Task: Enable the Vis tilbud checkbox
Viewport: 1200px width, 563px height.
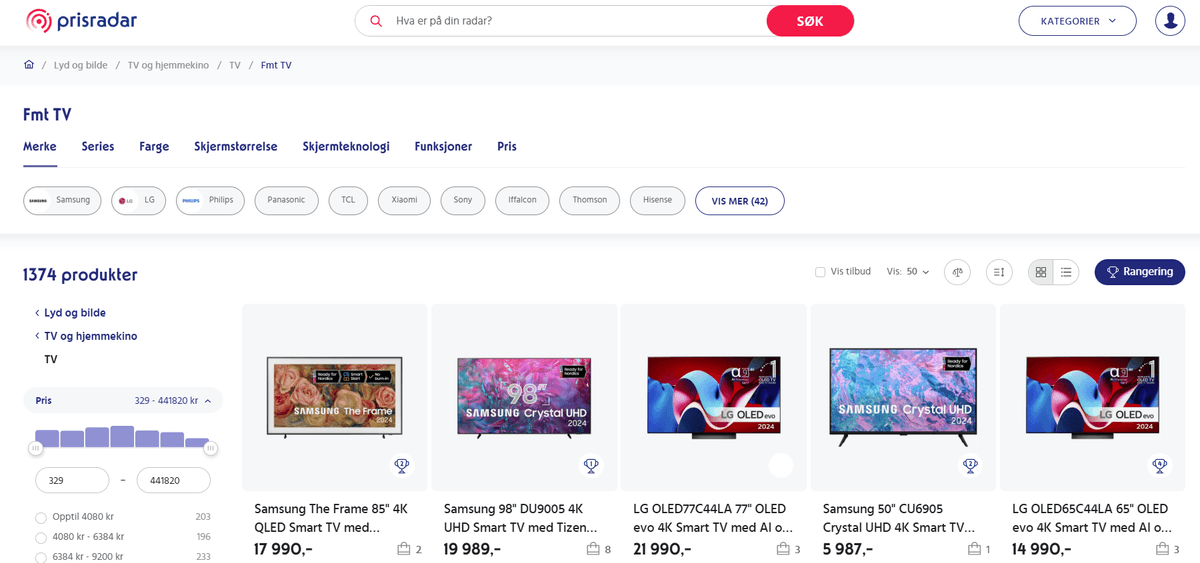Action: (820, 272)
